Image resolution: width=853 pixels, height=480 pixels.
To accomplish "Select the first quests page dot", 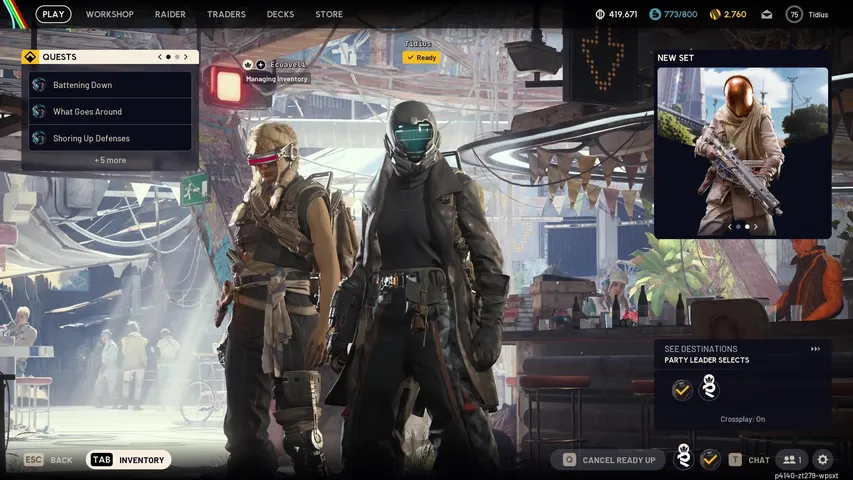I will point(168,57).
